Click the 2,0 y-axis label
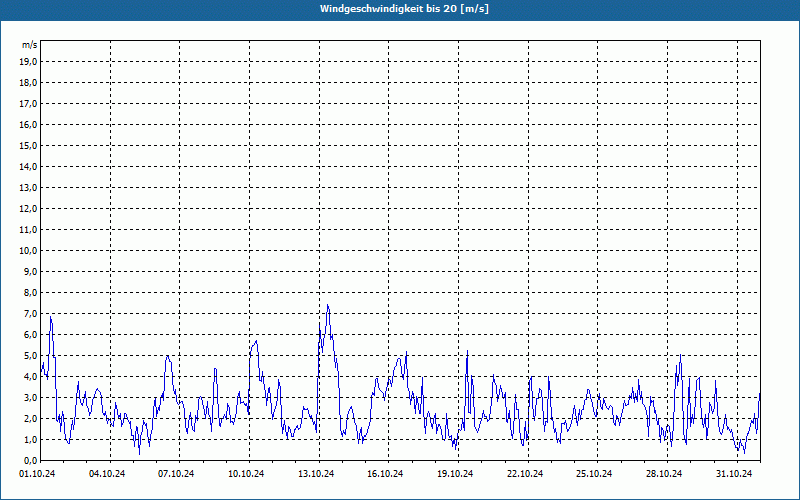 click(31, 418)
